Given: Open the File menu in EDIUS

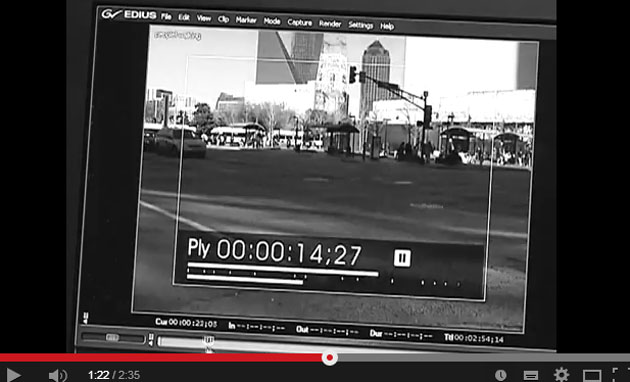Looking at the screenshot, I should (x=166, y=16).
